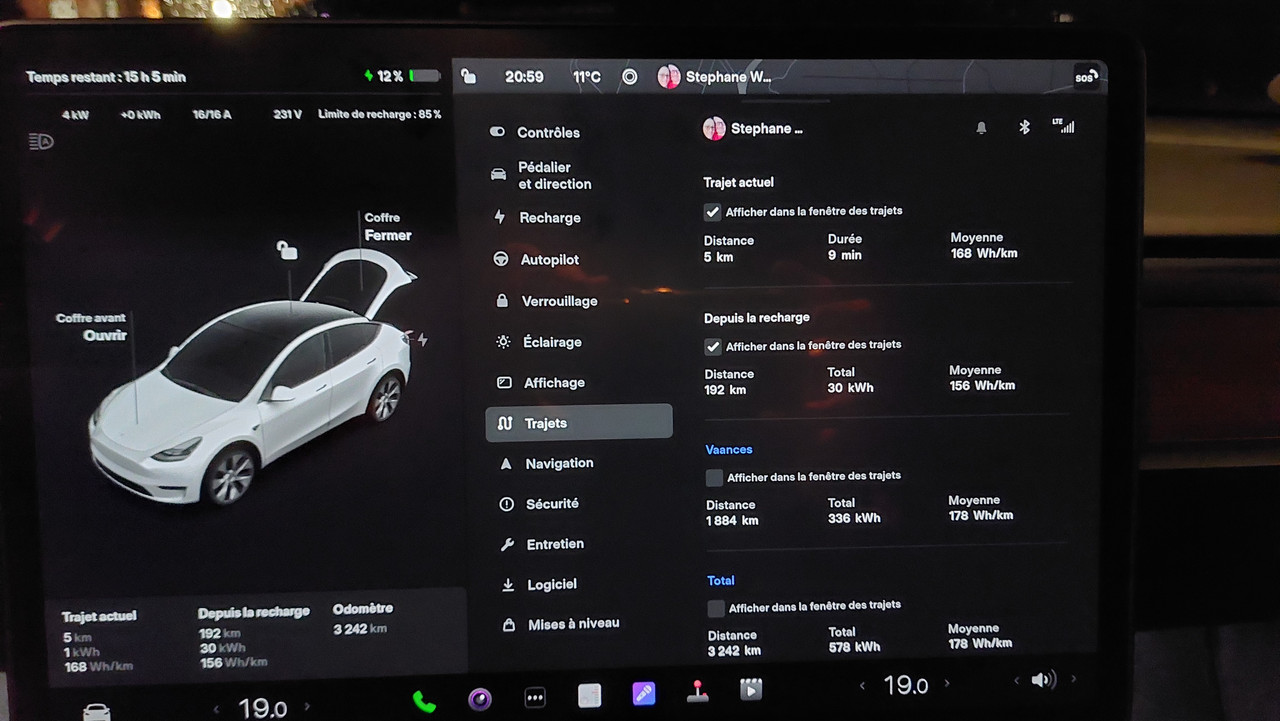Tap the Trajet actuel card at bottom left
This screenshot has height=721, width=1280.
point(99,640)
